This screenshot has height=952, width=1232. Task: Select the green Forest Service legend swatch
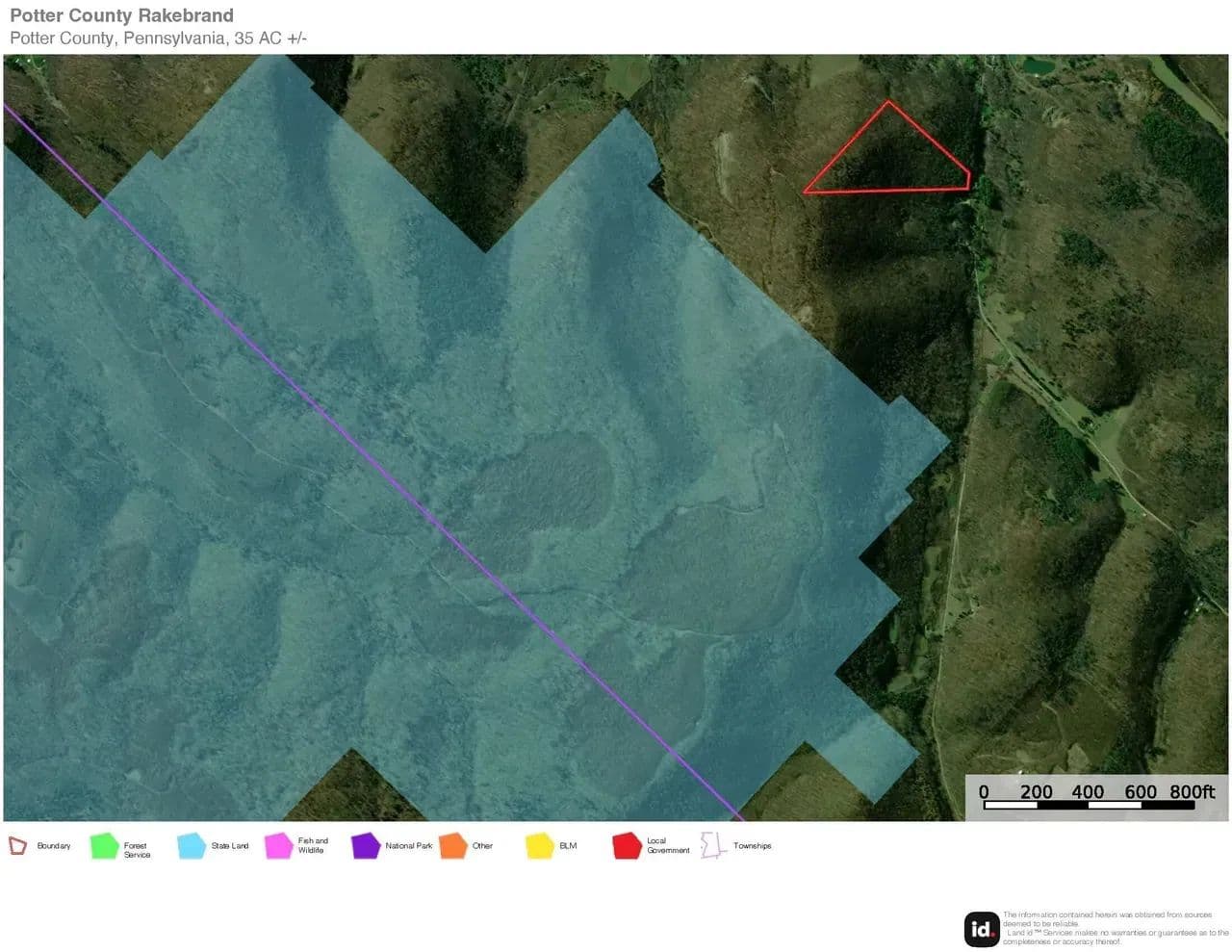103,846
